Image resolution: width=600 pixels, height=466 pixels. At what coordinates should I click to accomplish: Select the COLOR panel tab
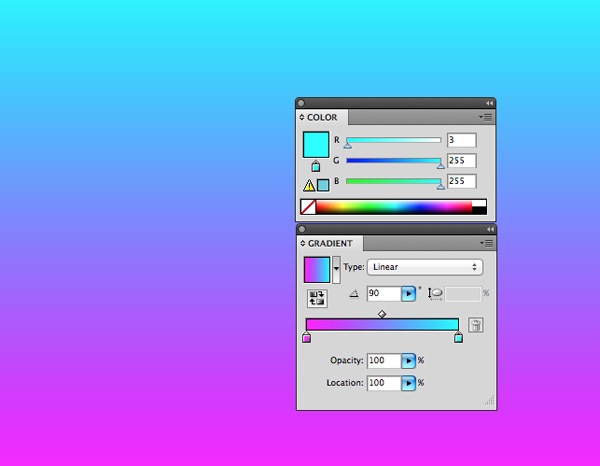pos(322,117)
